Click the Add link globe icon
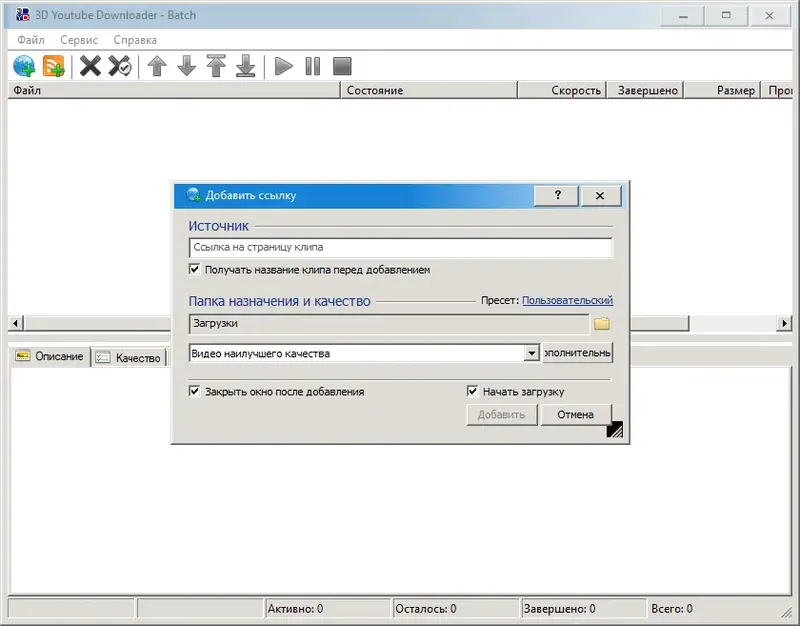Image resolution: width=800 pixels, height=626 pixels. 25,65
